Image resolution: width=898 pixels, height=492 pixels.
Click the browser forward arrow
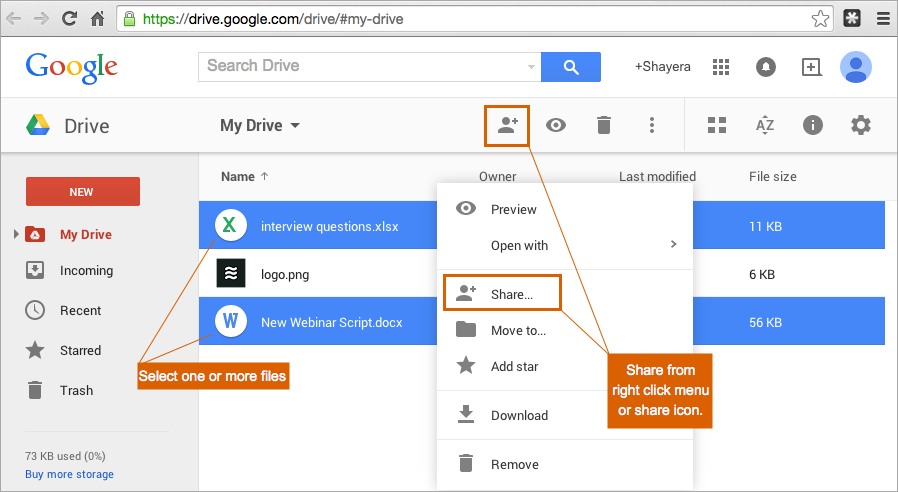41,19
